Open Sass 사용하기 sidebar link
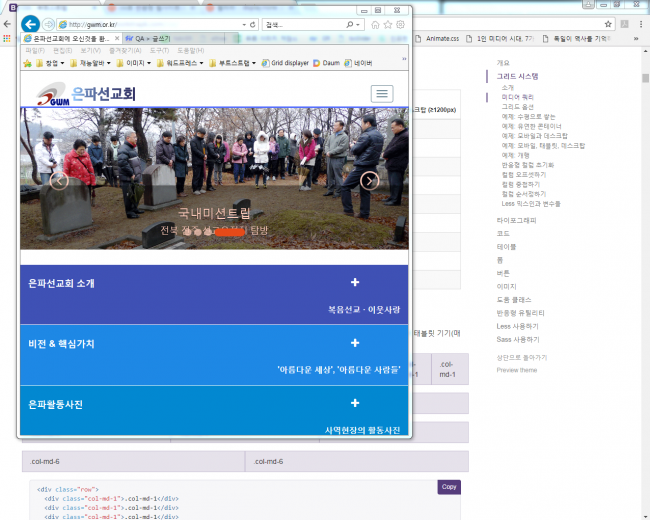 point(518,340)
